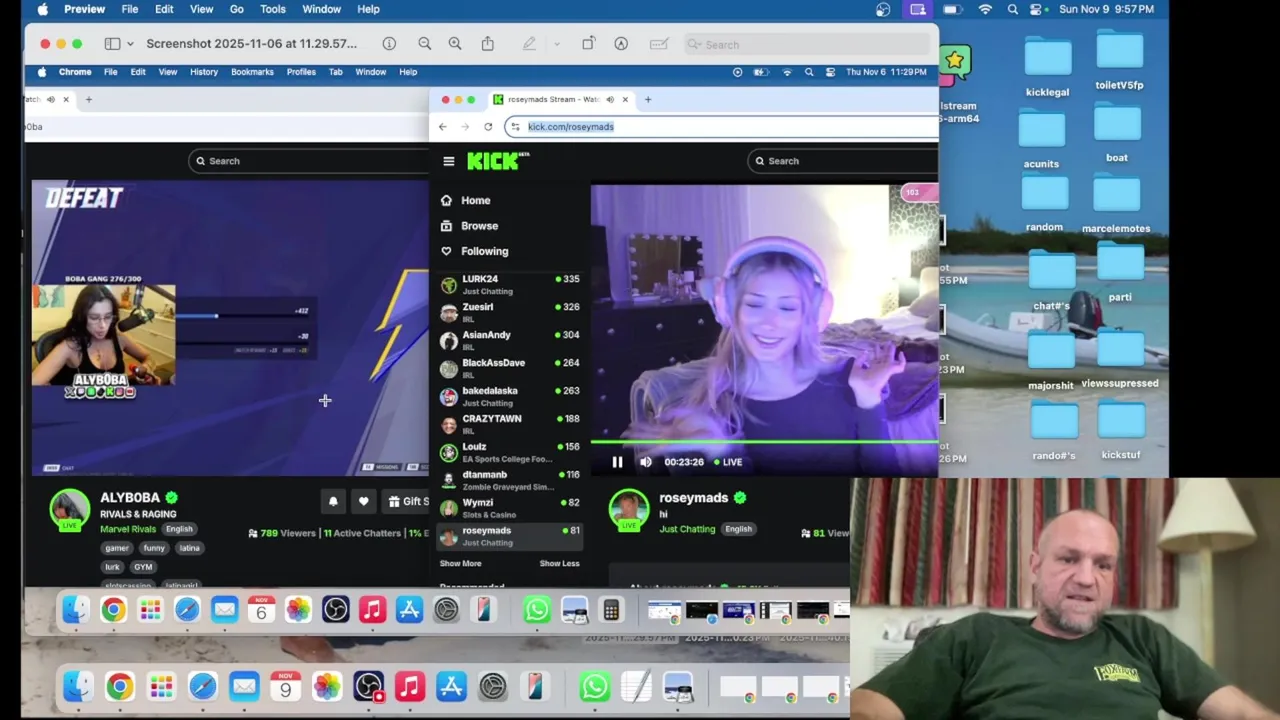Select the kicklegal folder on the desktop

click(1047, 67)
